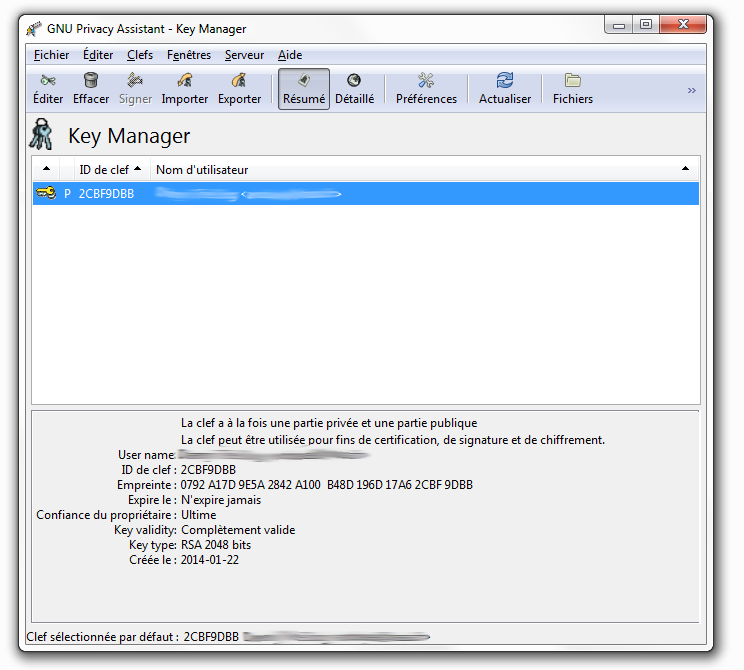Click the default key status bar entry

click(x=228, y=637)
